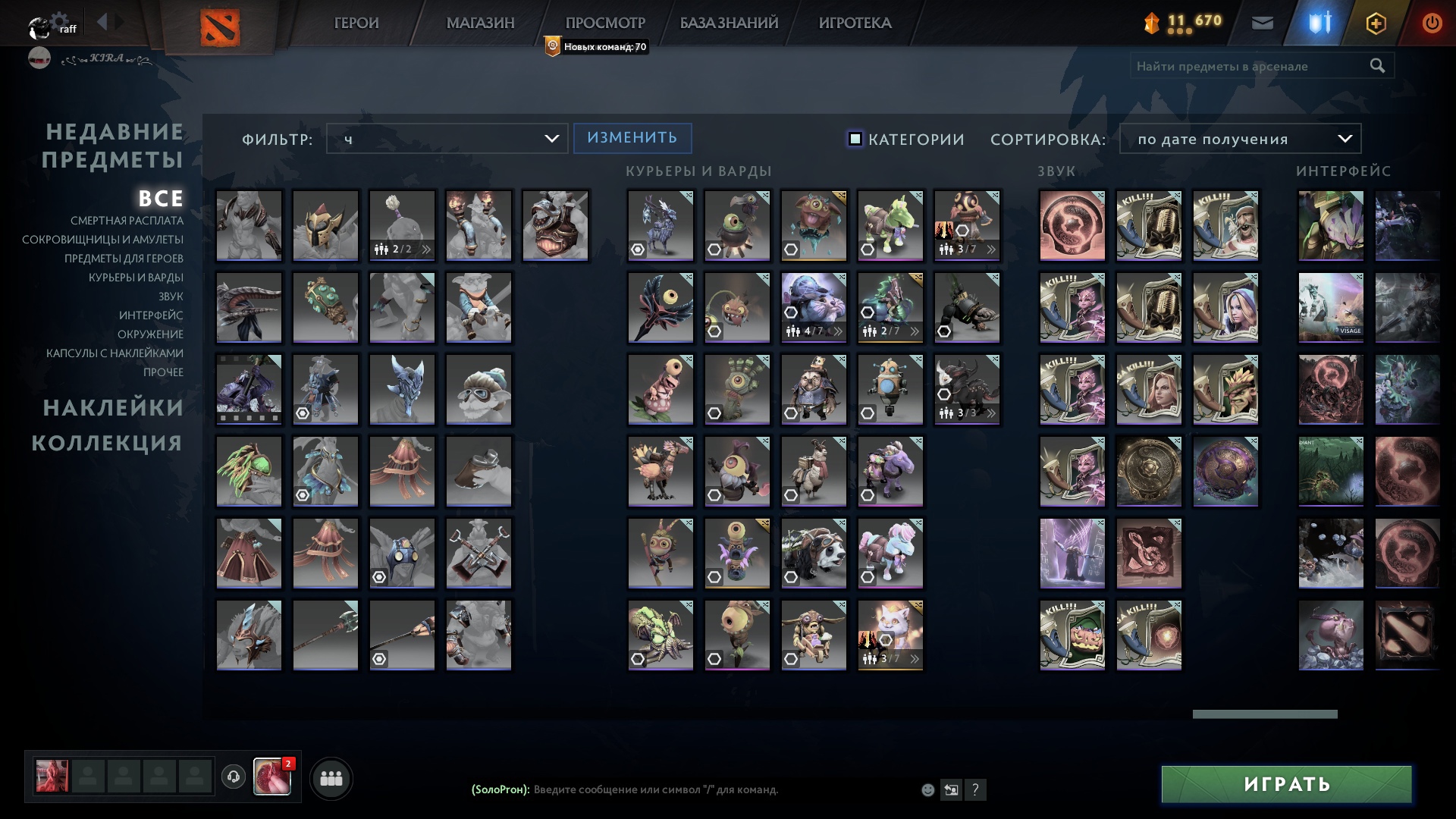
Task: Click the gold hexagon plus icon
Action: [x=1376, y=24]
